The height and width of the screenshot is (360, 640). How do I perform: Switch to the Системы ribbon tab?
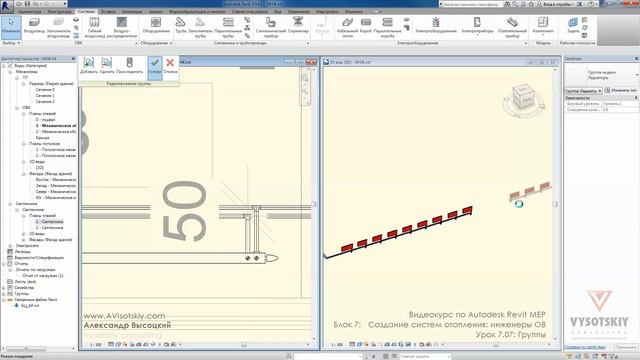pyautogui.click(x=86, y=12)
